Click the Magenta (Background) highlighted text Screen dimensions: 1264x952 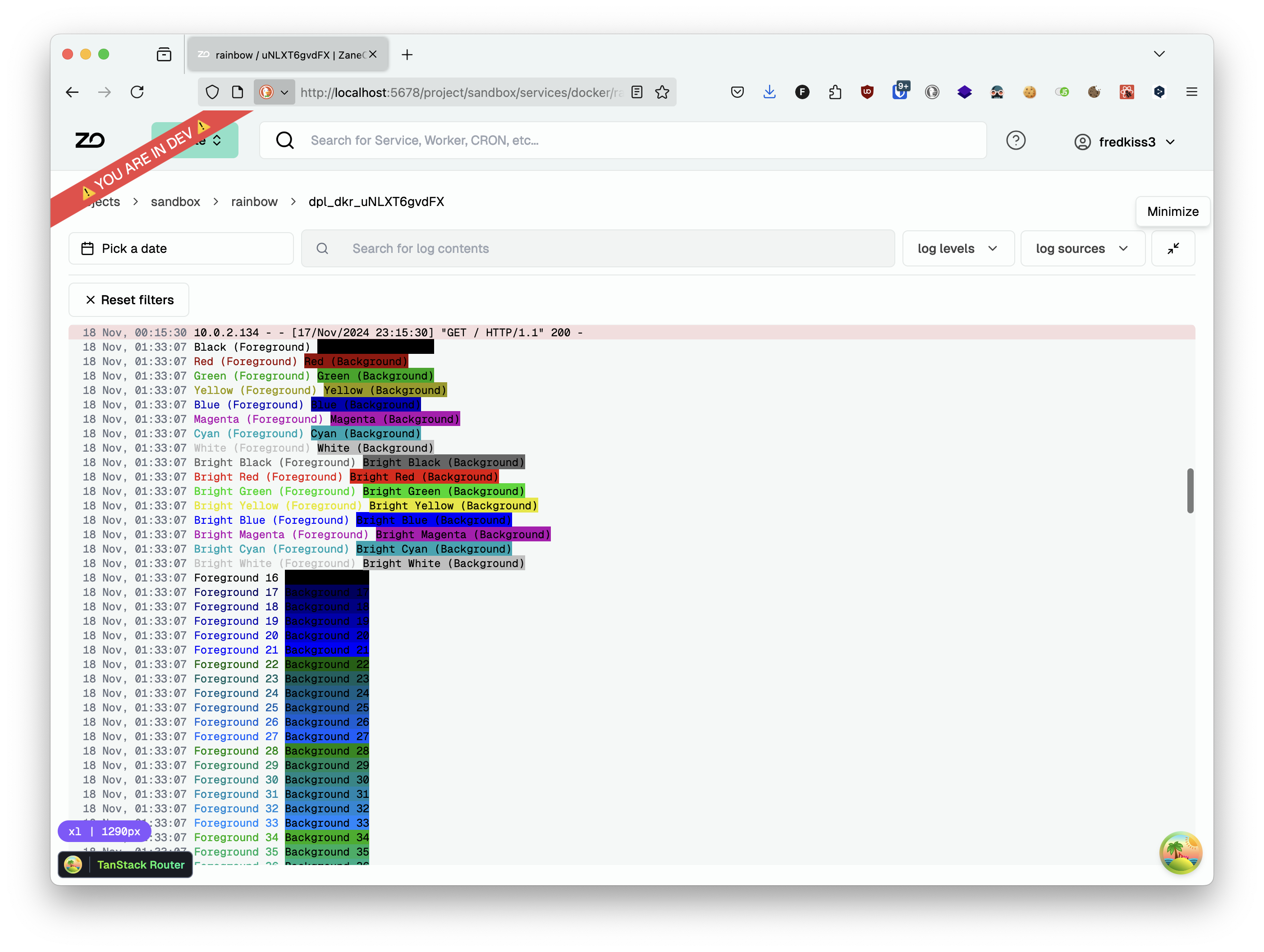395,419
